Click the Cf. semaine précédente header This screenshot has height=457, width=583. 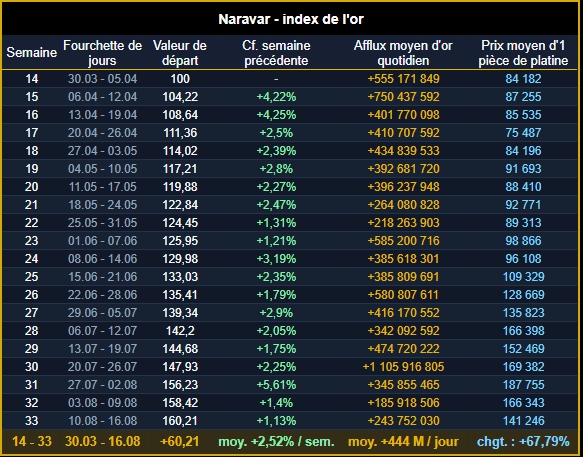276,53
